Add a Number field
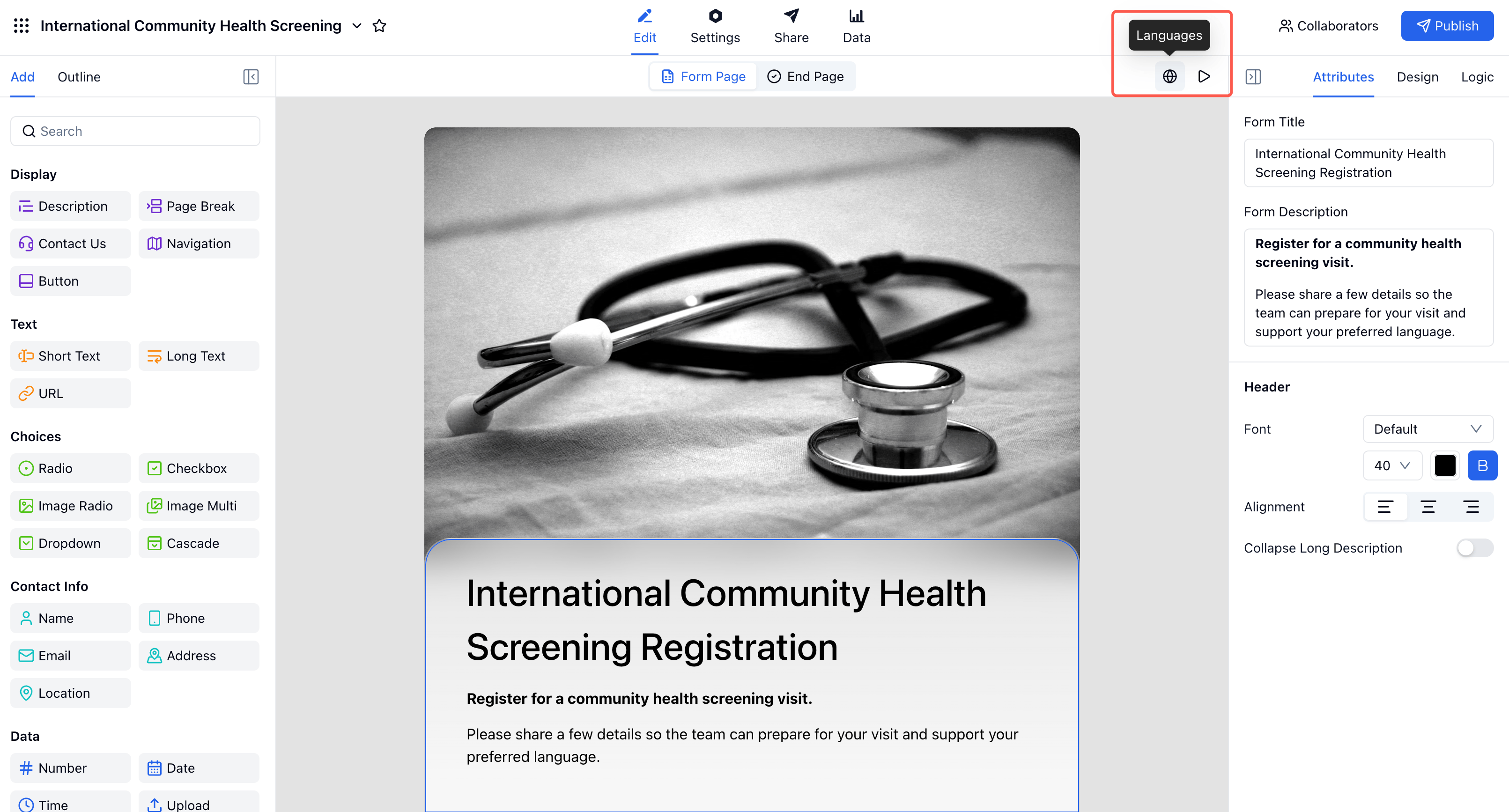This screenshot has width=1509, height=812. [x=70, y=768]
